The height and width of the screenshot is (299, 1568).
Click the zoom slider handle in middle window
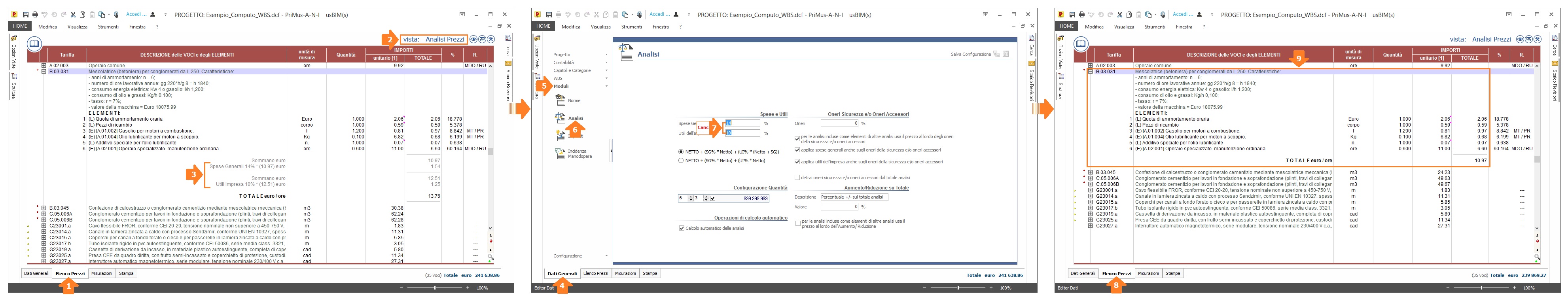(958, 288)
